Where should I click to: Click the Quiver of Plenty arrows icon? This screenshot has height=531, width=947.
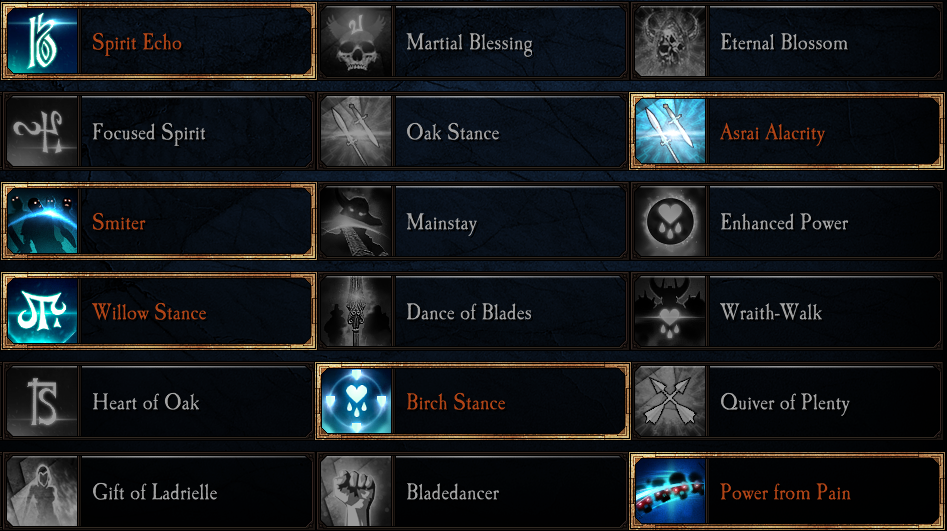pyautogui.click(x=670, y=403)
